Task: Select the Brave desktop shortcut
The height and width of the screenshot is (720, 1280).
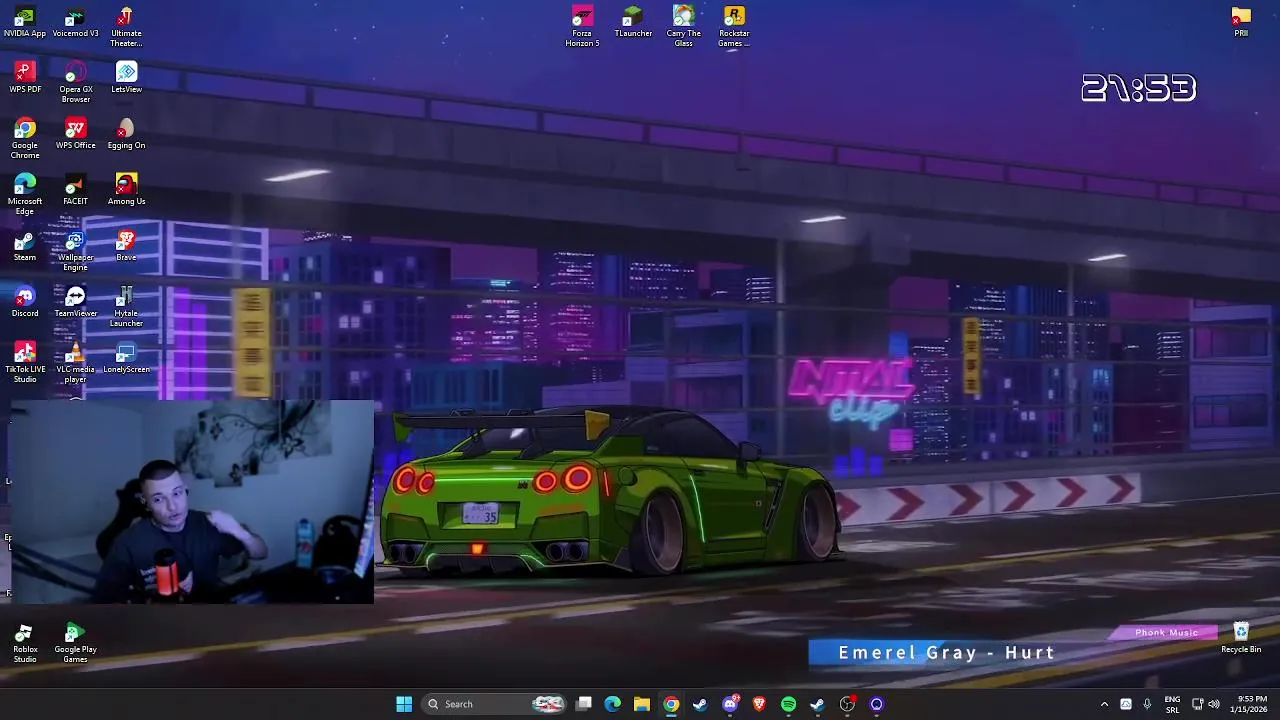Action: pos(126,246)
